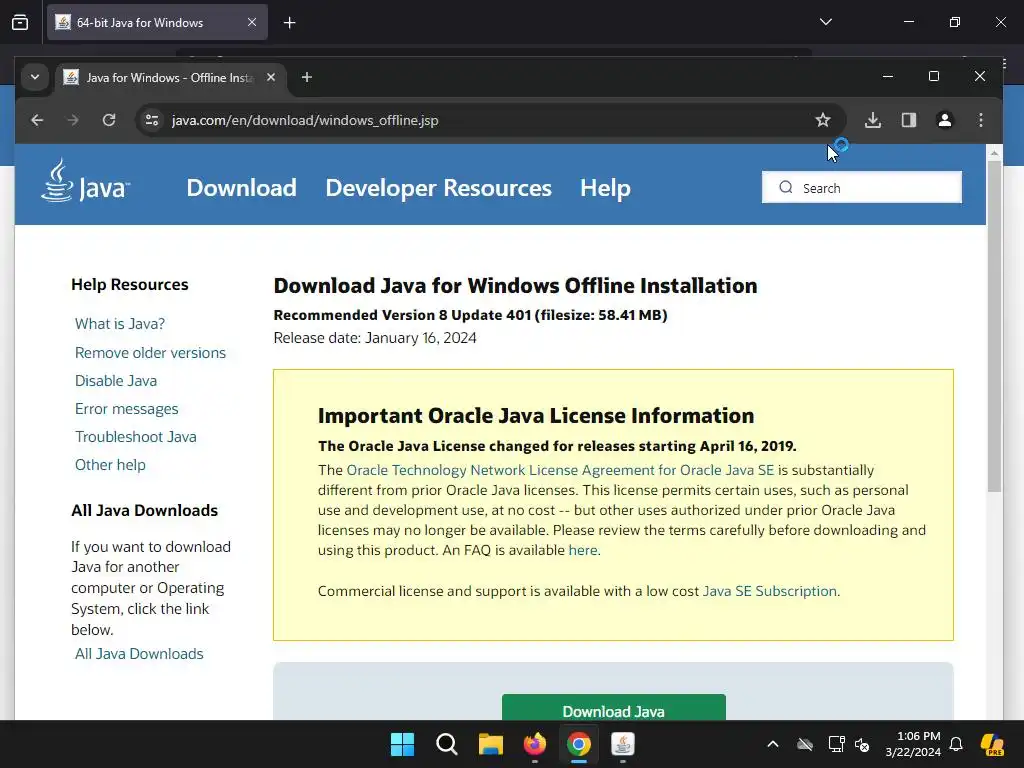The width and height of the screenshot is (1024, 768).
Task: Open Chrome three-dot menu
Action: [x=981, y=120]
